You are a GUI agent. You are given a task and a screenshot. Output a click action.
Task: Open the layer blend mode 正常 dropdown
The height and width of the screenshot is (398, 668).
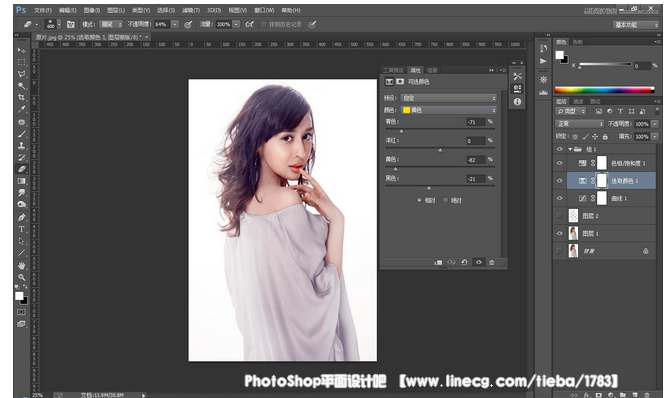pos(579,124)
